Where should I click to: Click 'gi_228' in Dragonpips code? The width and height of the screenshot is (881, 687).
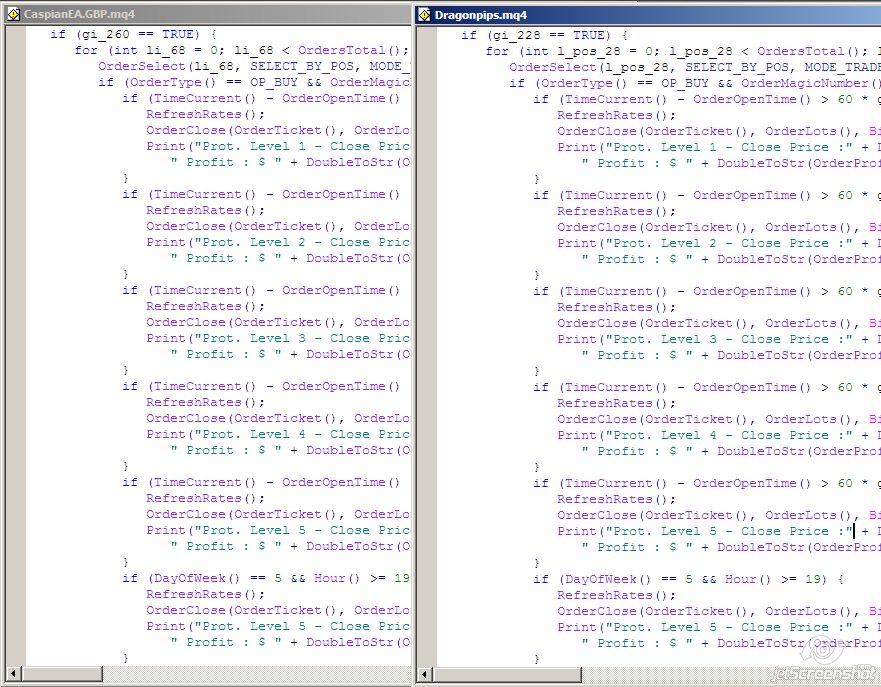pyautogui.click(x=516, y=35)
